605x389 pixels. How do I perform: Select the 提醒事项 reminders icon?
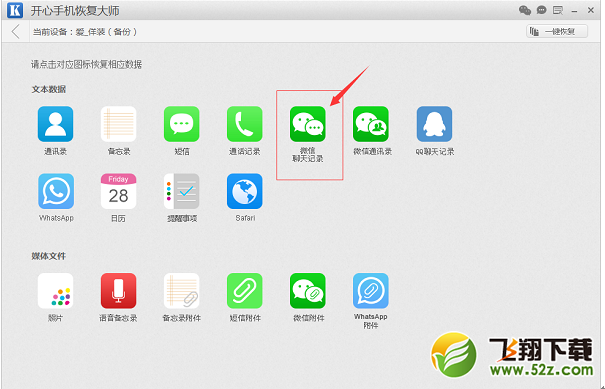(181, 191)
